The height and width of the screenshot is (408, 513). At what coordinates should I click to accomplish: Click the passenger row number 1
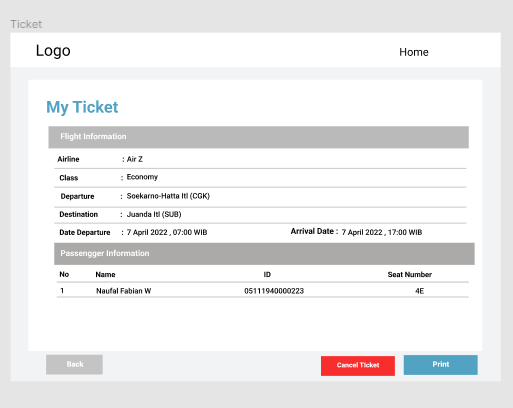coord(62,291)
